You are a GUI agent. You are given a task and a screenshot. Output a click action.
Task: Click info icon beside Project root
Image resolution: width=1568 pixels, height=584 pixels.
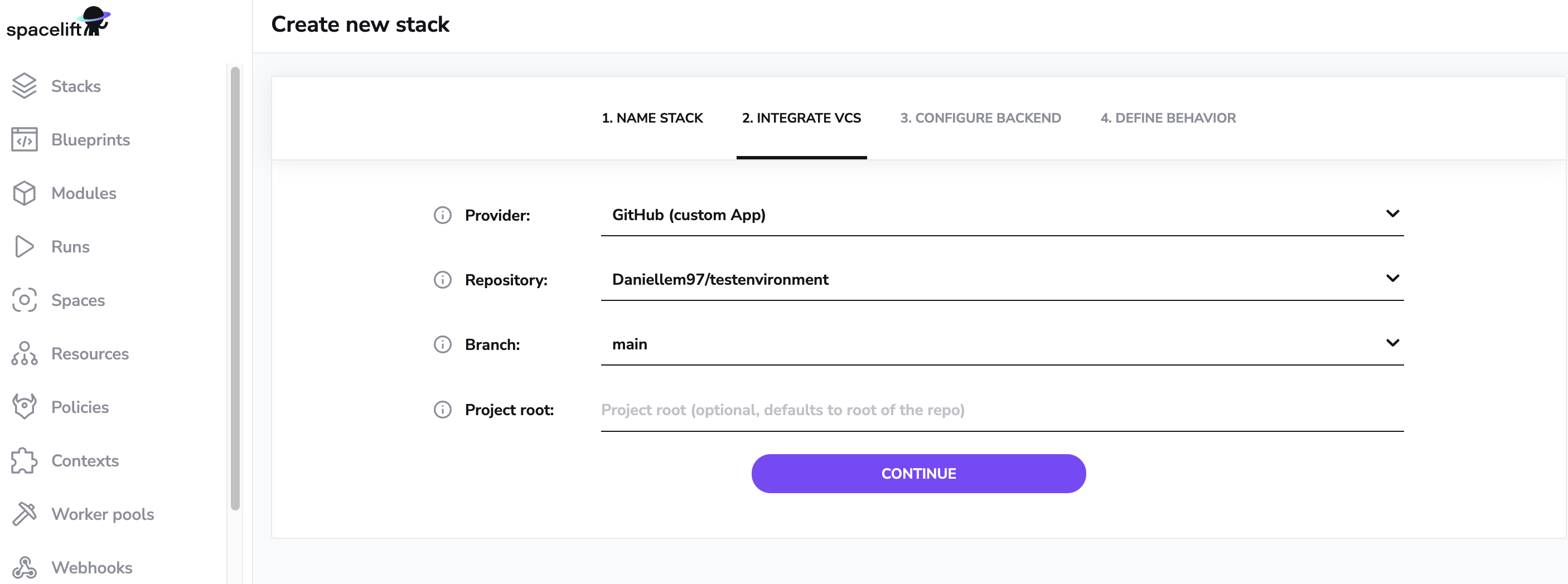click(443, 410)
